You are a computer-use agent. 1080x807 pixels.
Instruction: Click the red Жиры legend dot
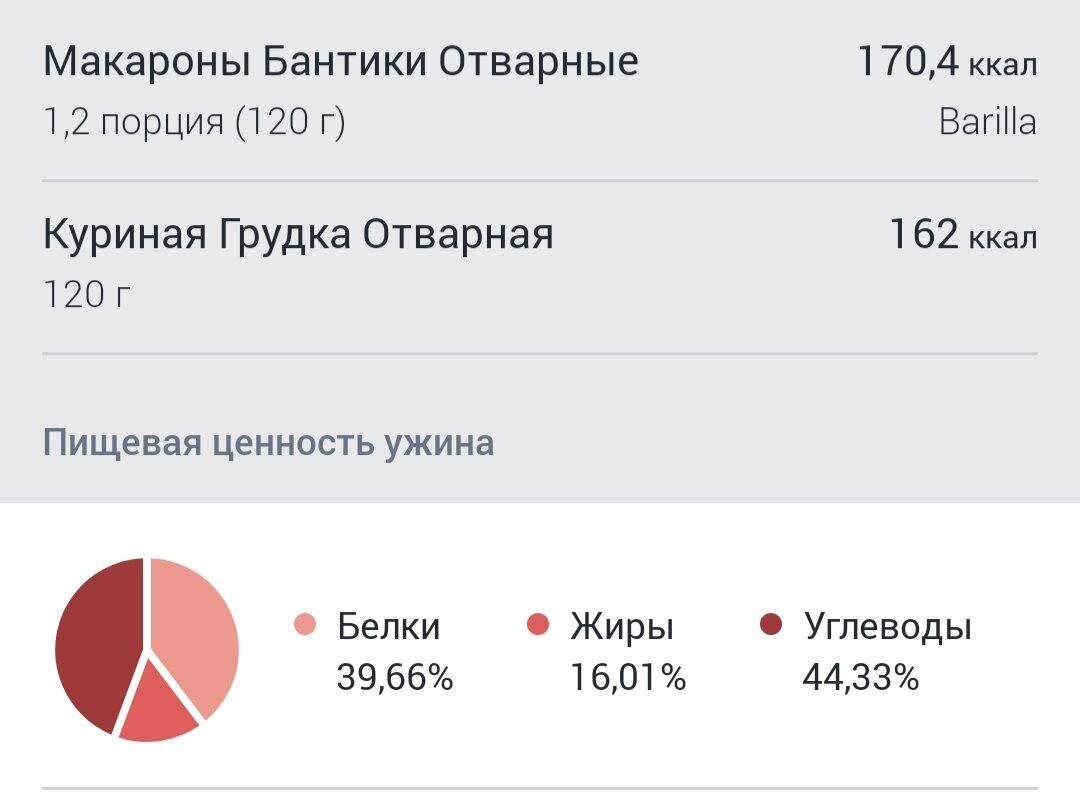pos(537,625)
